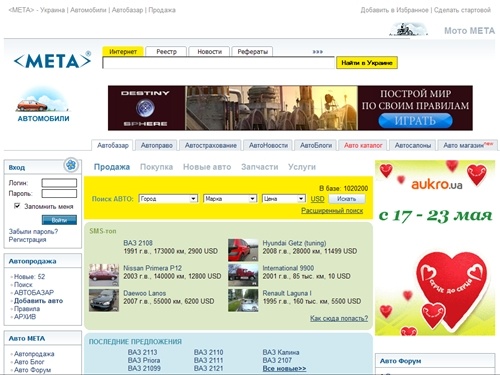Open the Nissan Primera P12 thumbnail

[104, 275]
